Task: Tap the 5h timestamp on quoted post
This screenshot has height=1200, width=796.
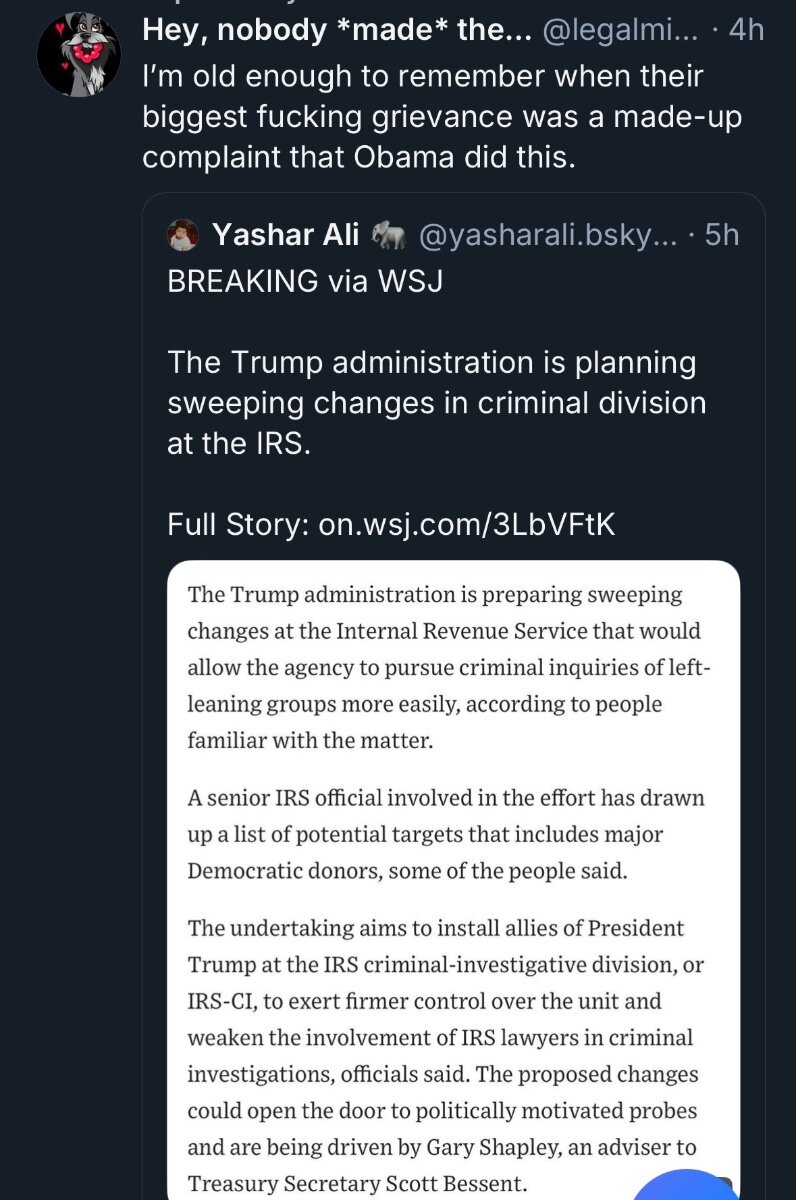Action: (x=722, y=236)
